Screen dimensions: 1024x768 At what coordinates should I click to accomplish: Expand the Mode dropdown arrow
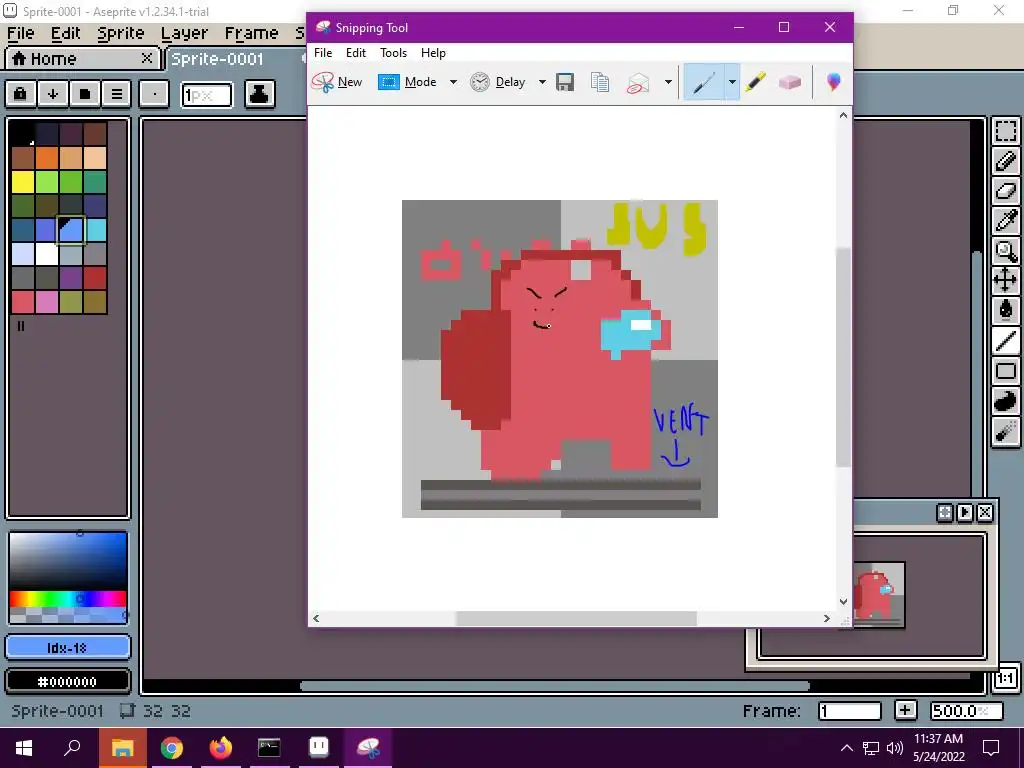(x=453, y=82)
